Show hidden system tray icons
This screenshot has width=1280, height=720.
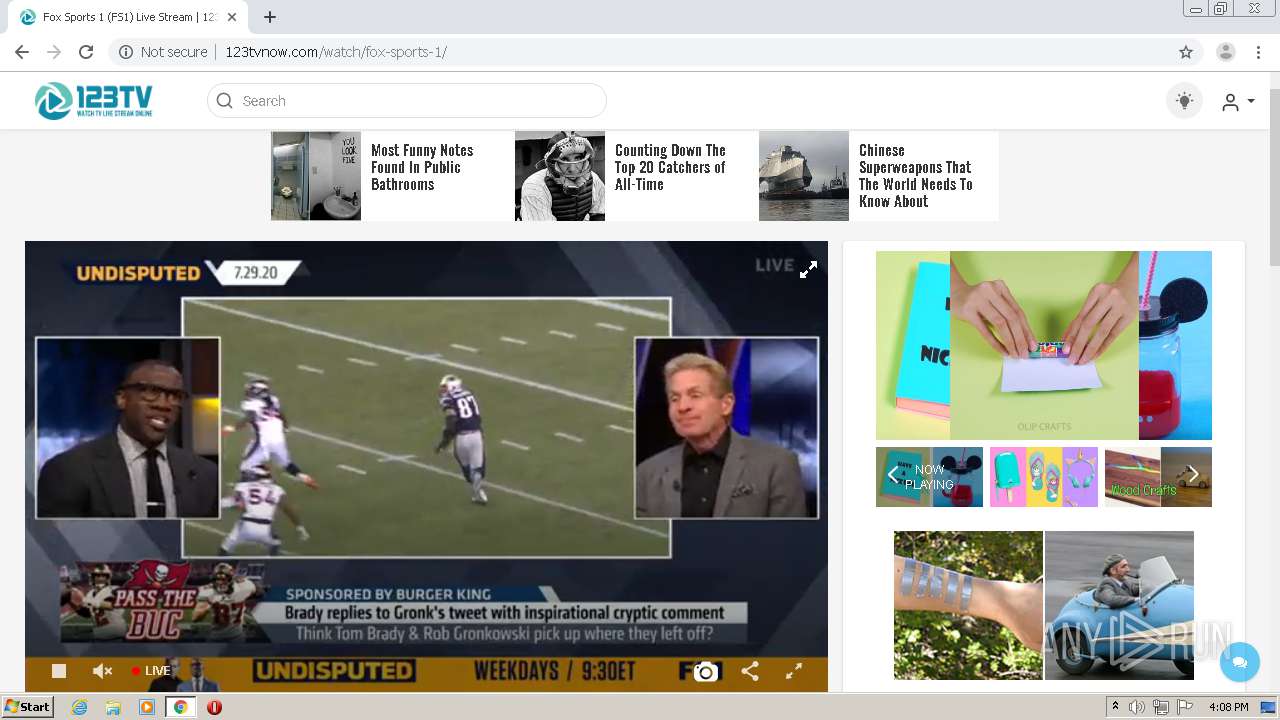[x=1115, y=707]
